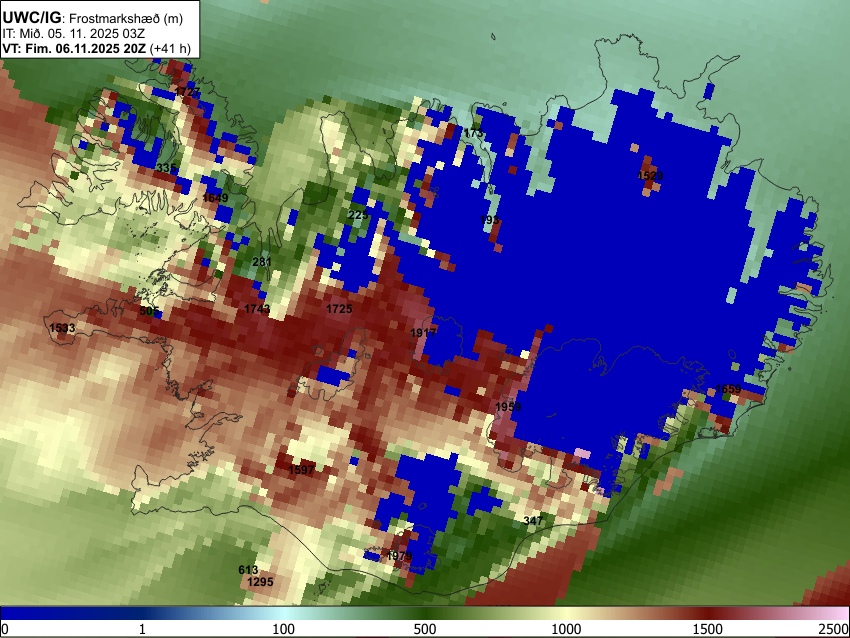Screen dimensions: 850x638
Task: Click the map value 1597
Action: tap(301, 470)
